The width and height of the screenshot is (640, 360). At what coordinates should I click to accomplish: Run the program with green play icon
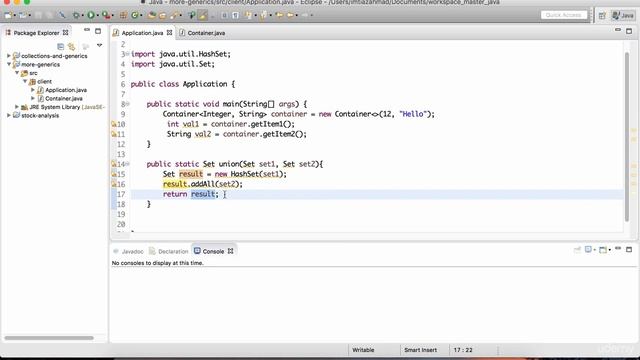91,15
